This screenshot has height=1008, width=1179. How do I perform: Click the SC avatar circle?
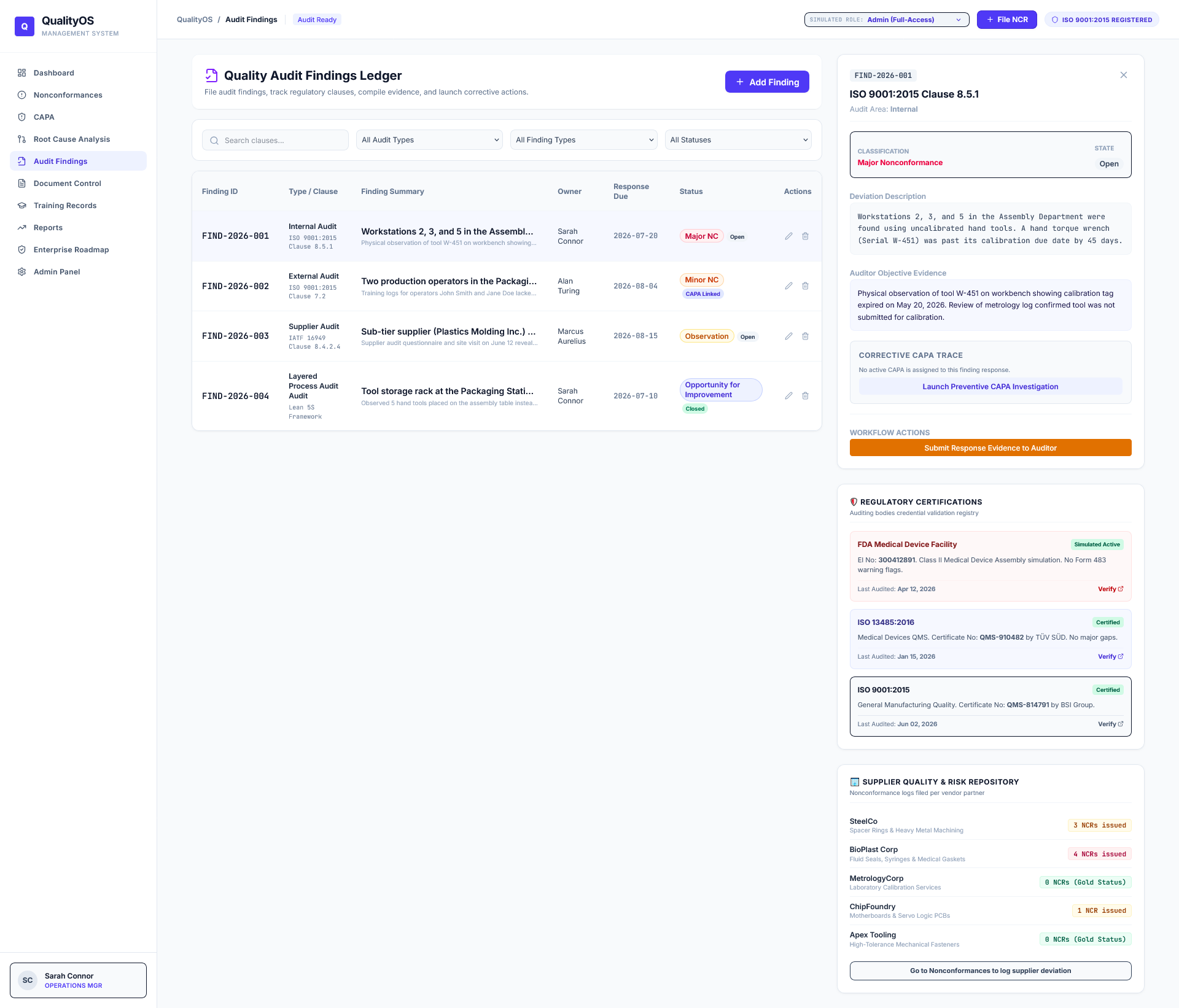point(28,980)
